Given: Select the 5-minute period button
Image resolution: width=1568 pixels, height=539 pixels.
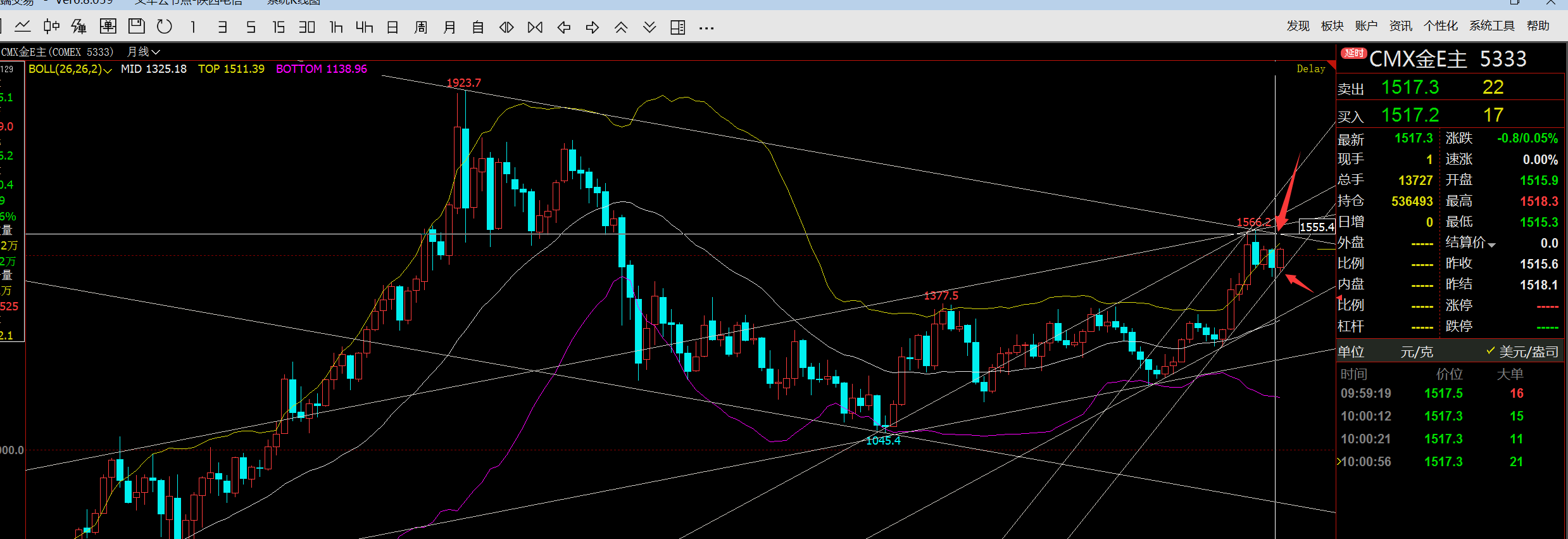Looking at the screenshot, I should coord(251,27).
